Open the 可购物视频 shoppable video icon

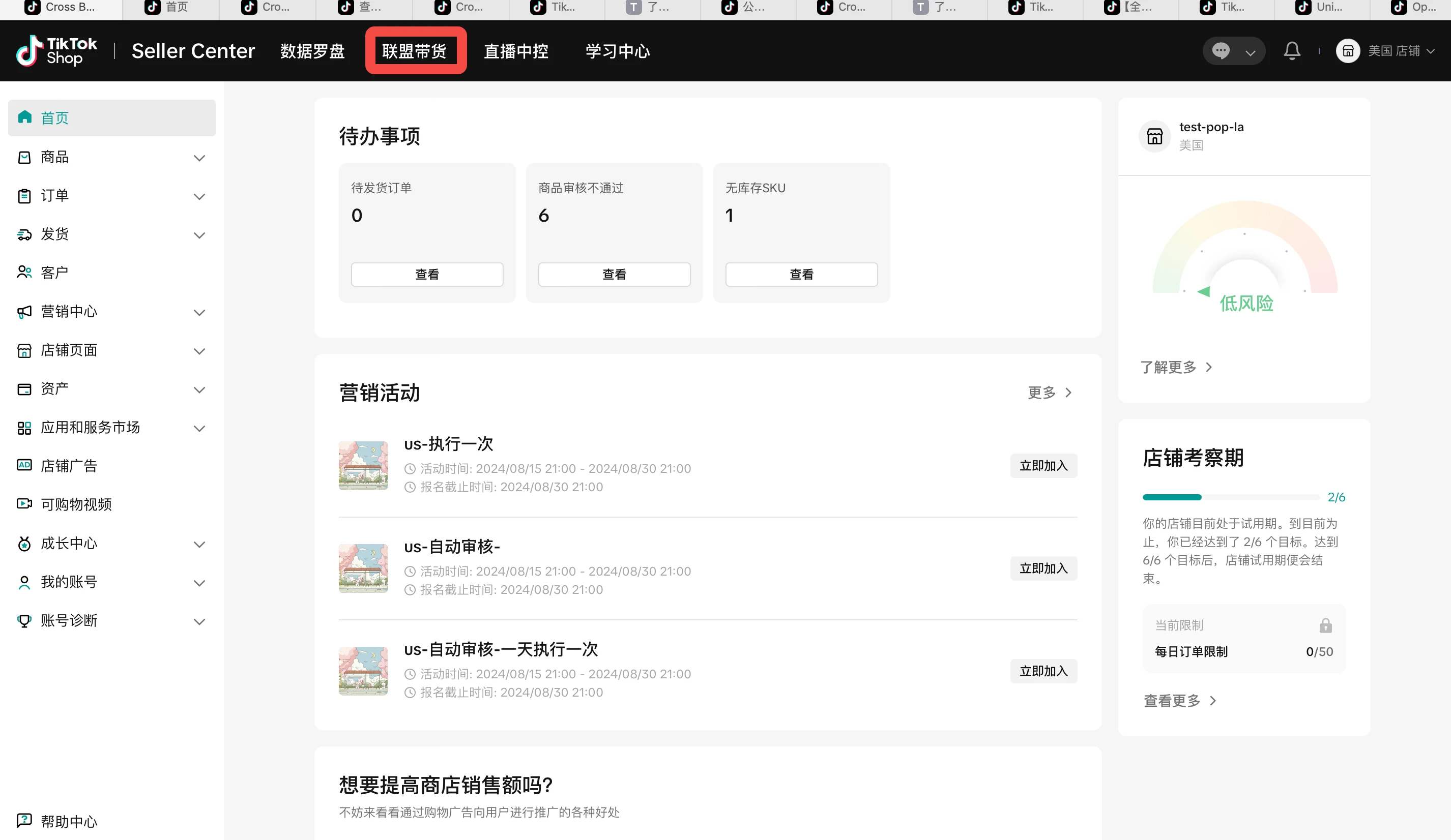[x=23, y=504]
